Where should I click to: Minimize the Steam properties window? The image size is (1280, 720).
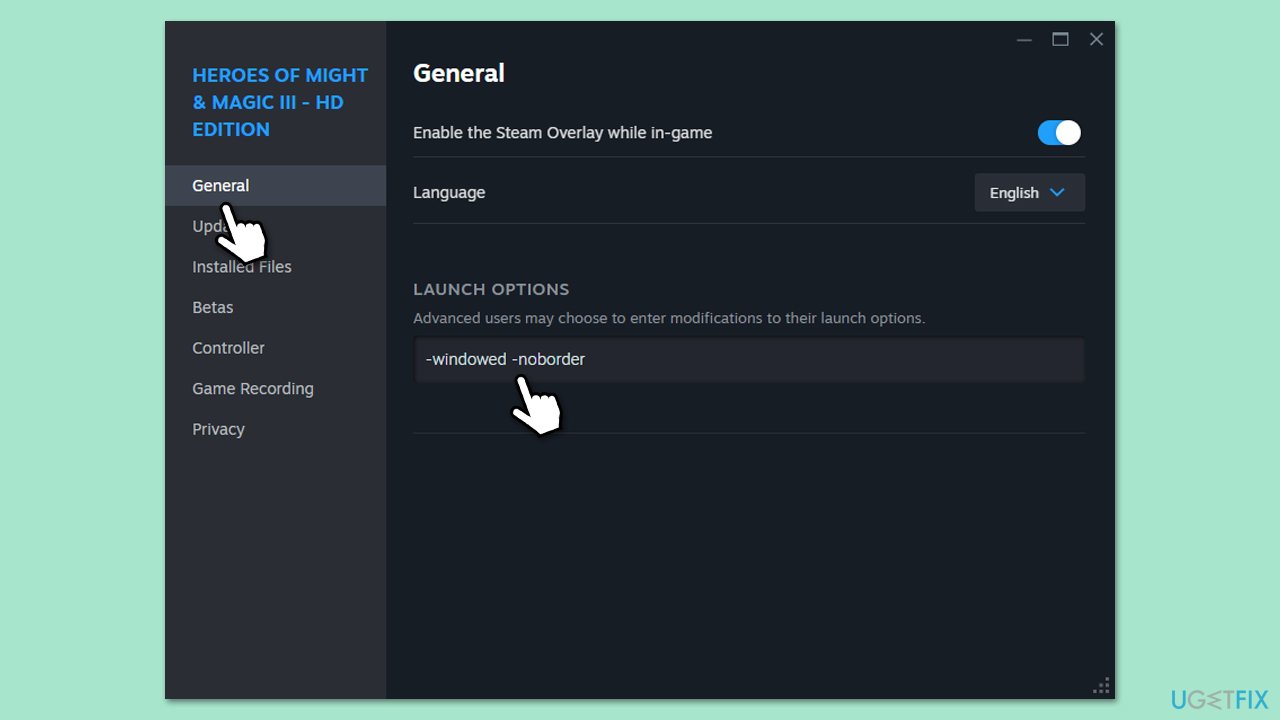coord(1024,40)
